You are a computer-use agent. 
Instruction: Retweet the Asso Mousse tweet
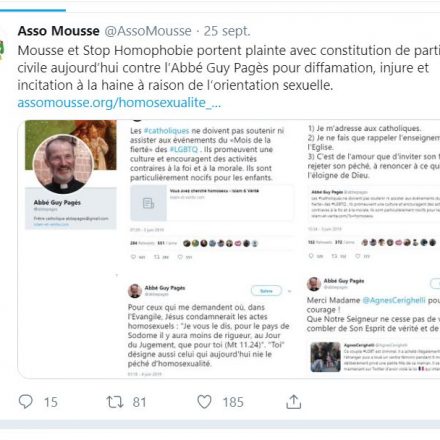coord(115,402)
